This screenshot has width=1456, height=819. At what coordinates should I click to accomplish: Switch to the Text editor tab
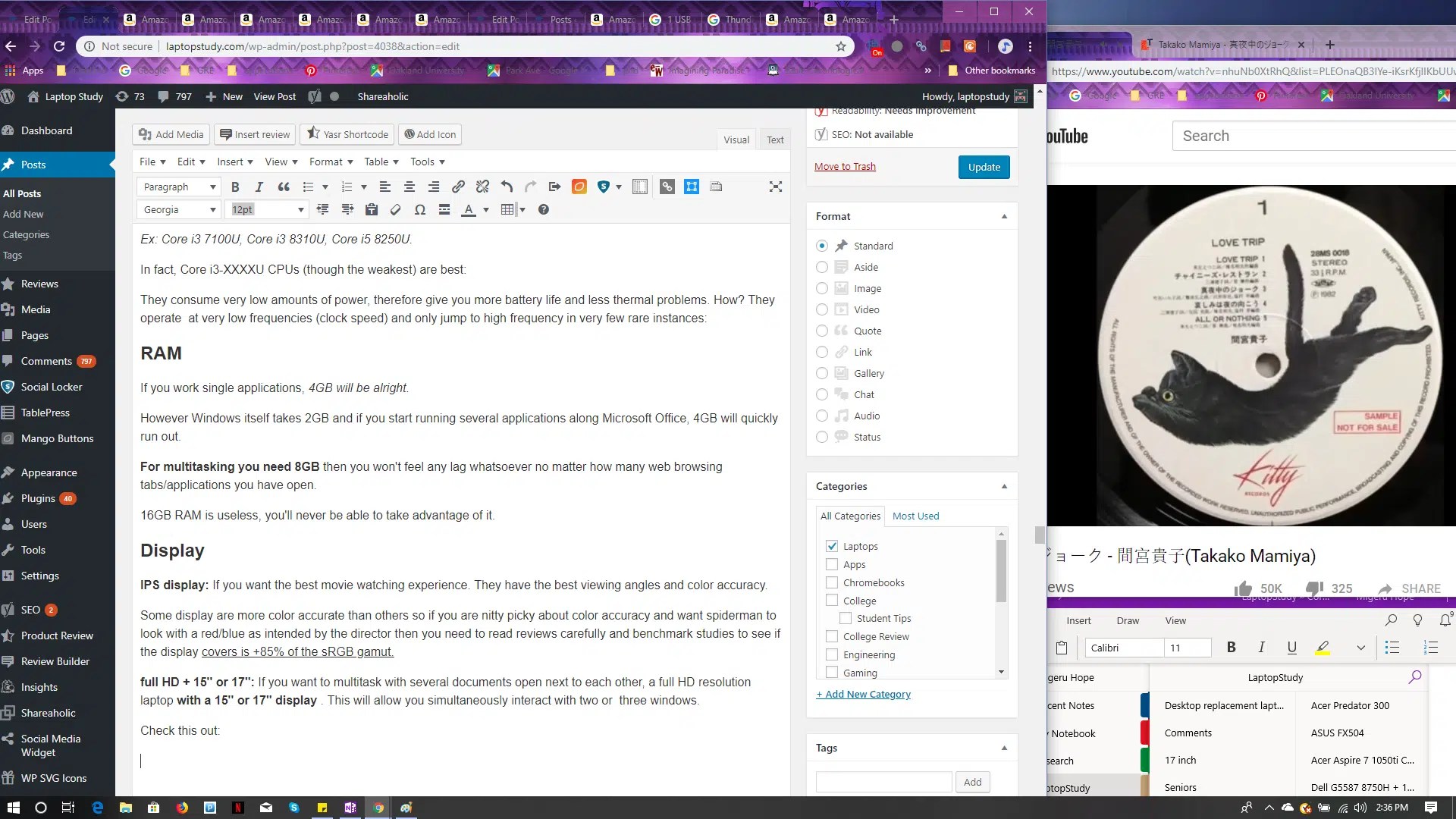point(775,140)
